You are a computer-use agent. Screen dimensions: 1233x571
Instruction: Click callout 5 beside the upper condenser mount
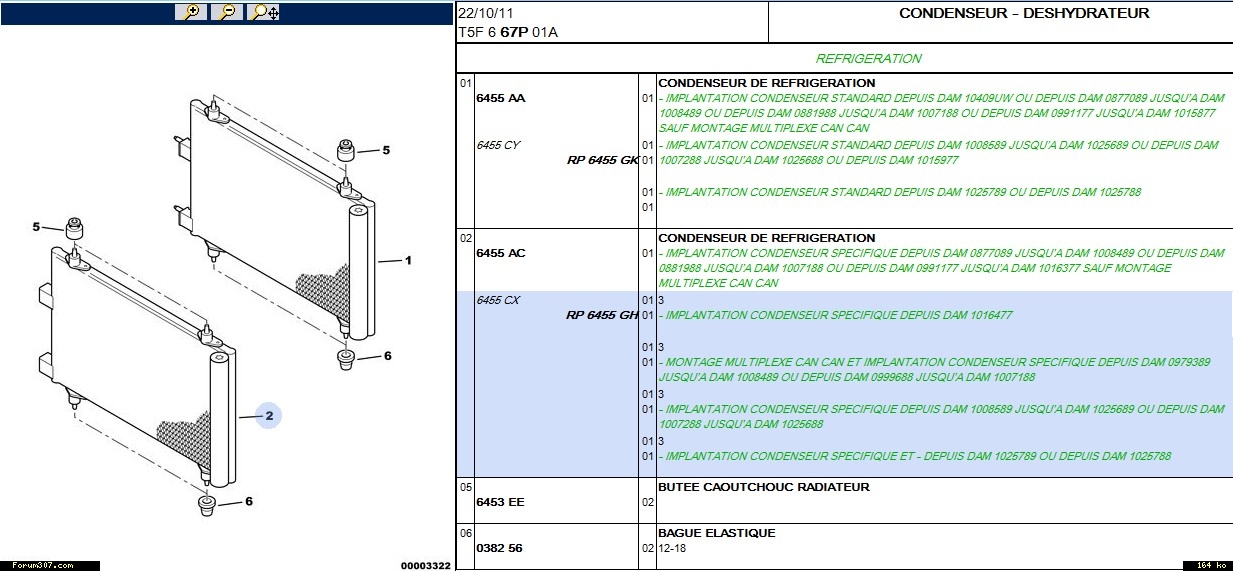pyautogui.click(x=386, y=150)
